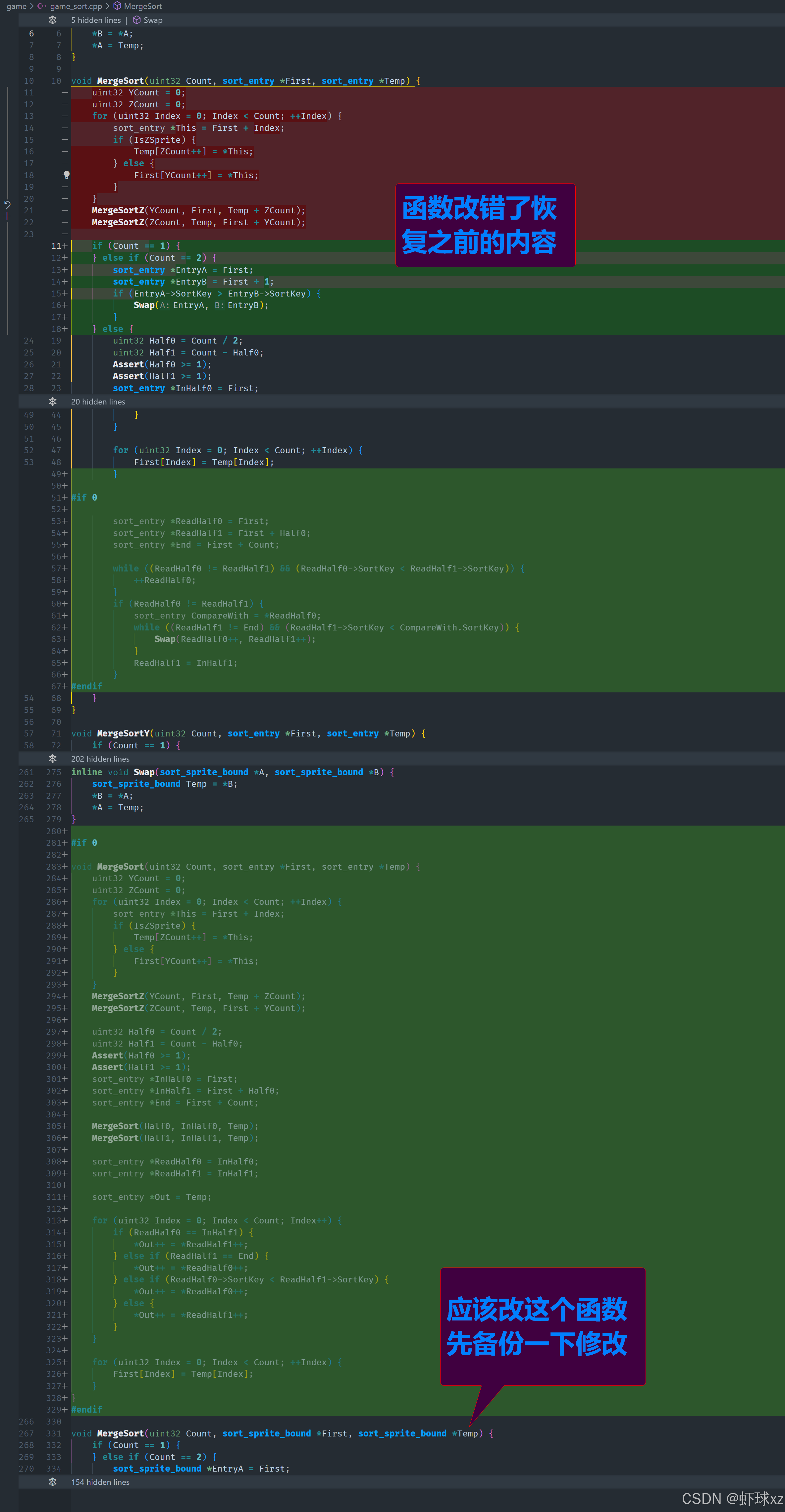The height and width of the screenshot is (1512, 785).
Task: Open game_sort.cpp breadcrumb item
Action: coord(76,6)
